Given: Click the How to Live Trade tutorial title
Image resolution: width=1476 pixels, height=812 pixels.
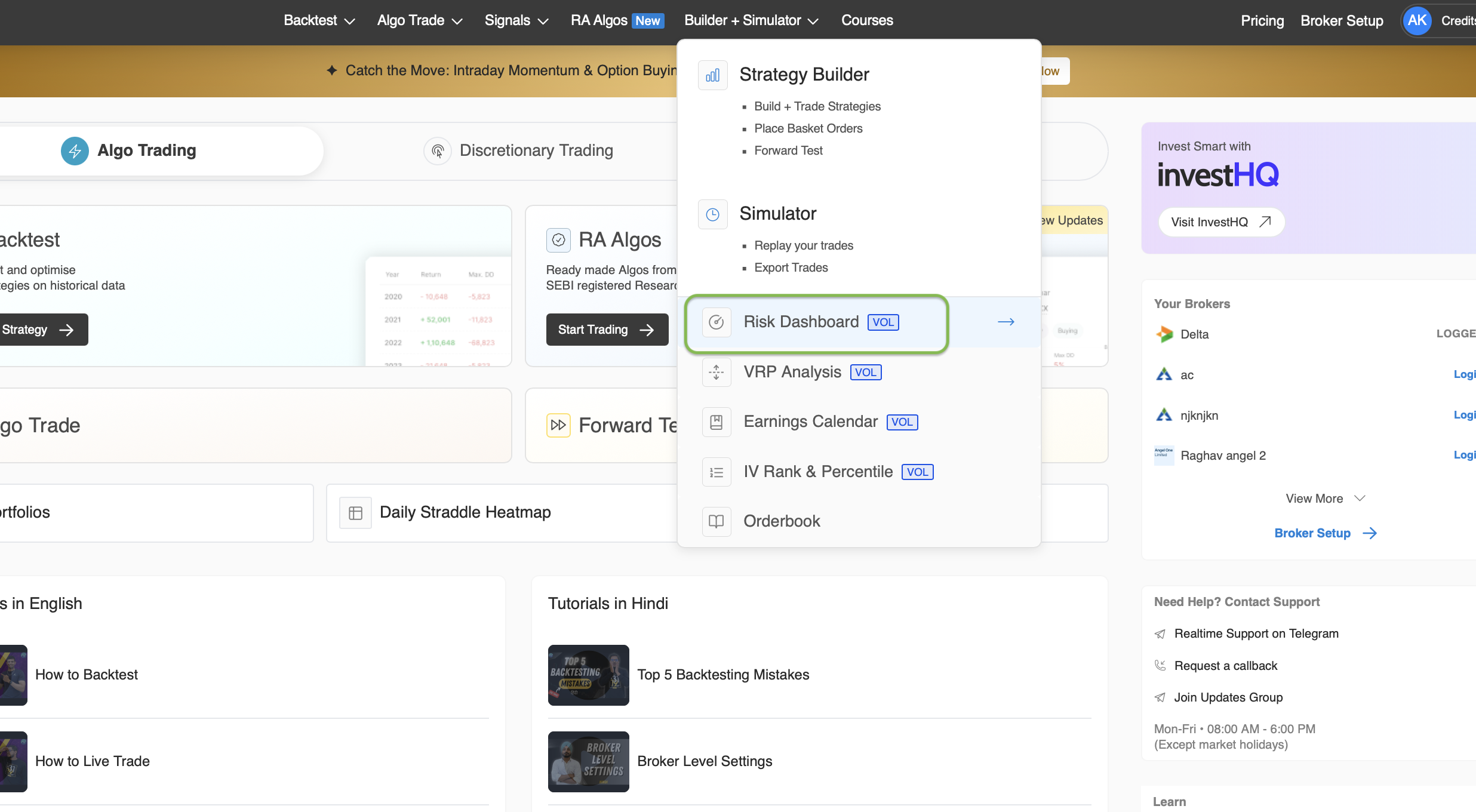Looking at the screenshot, I should (93, 761).
